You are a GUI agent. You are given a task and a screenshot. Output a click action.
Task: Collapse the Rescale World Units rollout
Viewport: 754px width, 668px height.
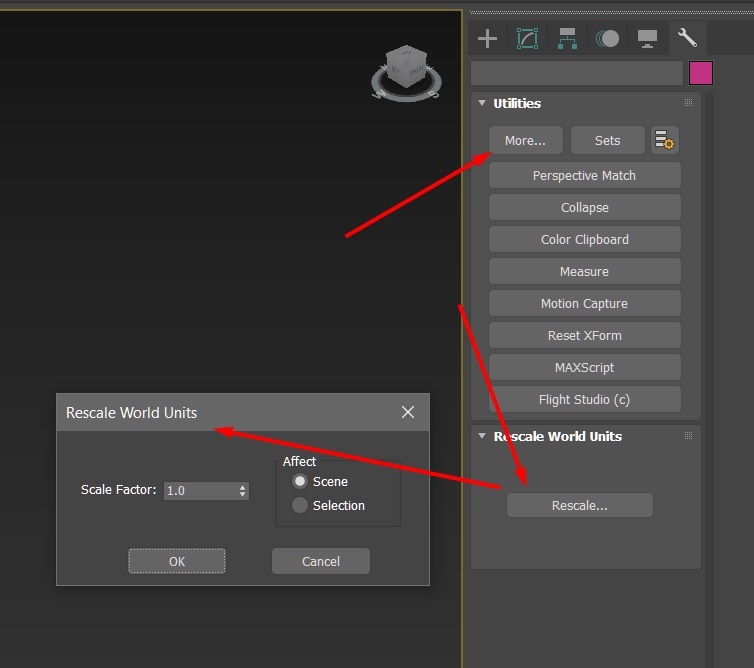pos(482,436)
